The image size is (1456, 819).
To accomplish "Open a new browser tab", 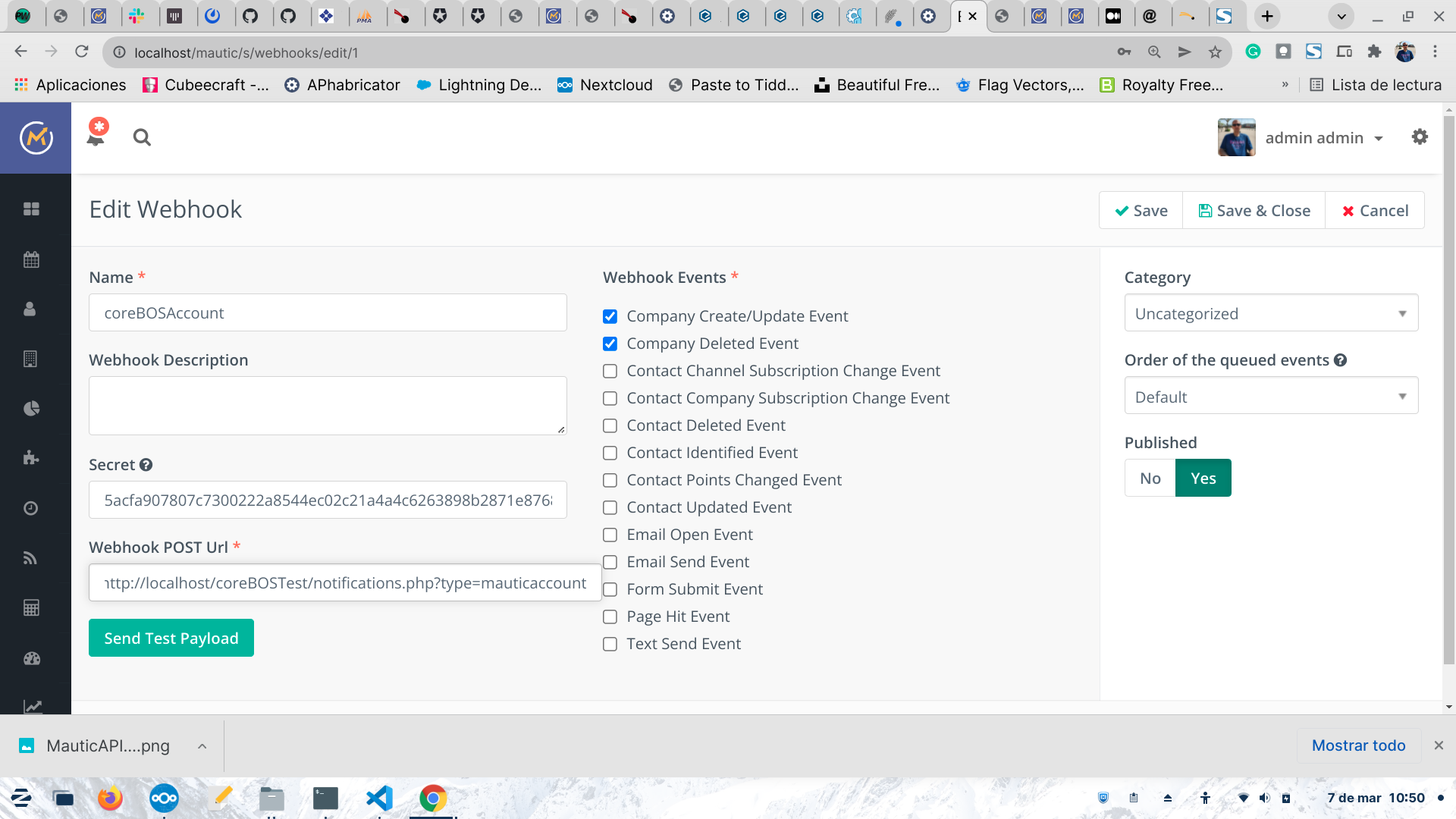I will click(1267, 16).
